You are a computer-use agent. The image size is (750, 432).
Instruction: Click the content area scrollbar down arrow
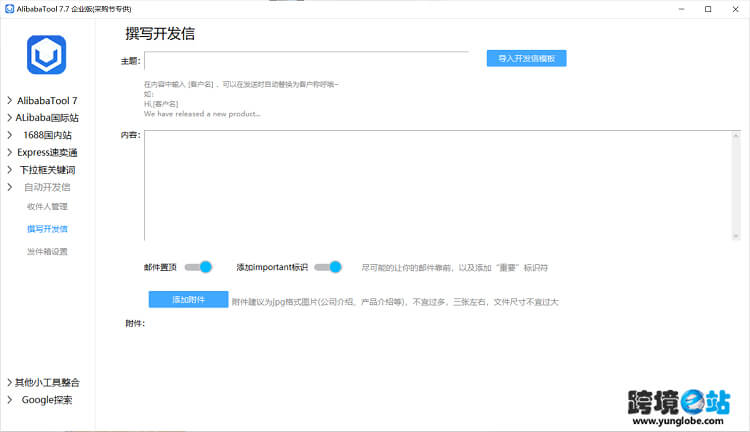coord(736,236)
